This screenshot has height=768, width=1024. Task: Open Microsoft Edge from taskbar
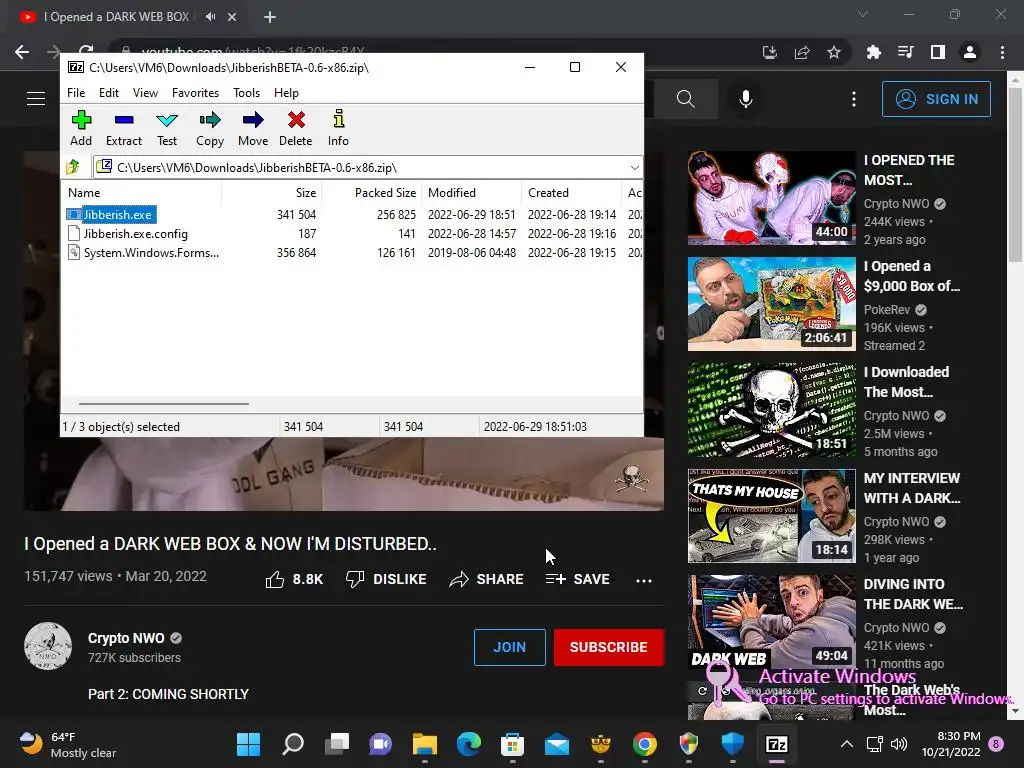(x=468, y=744)
